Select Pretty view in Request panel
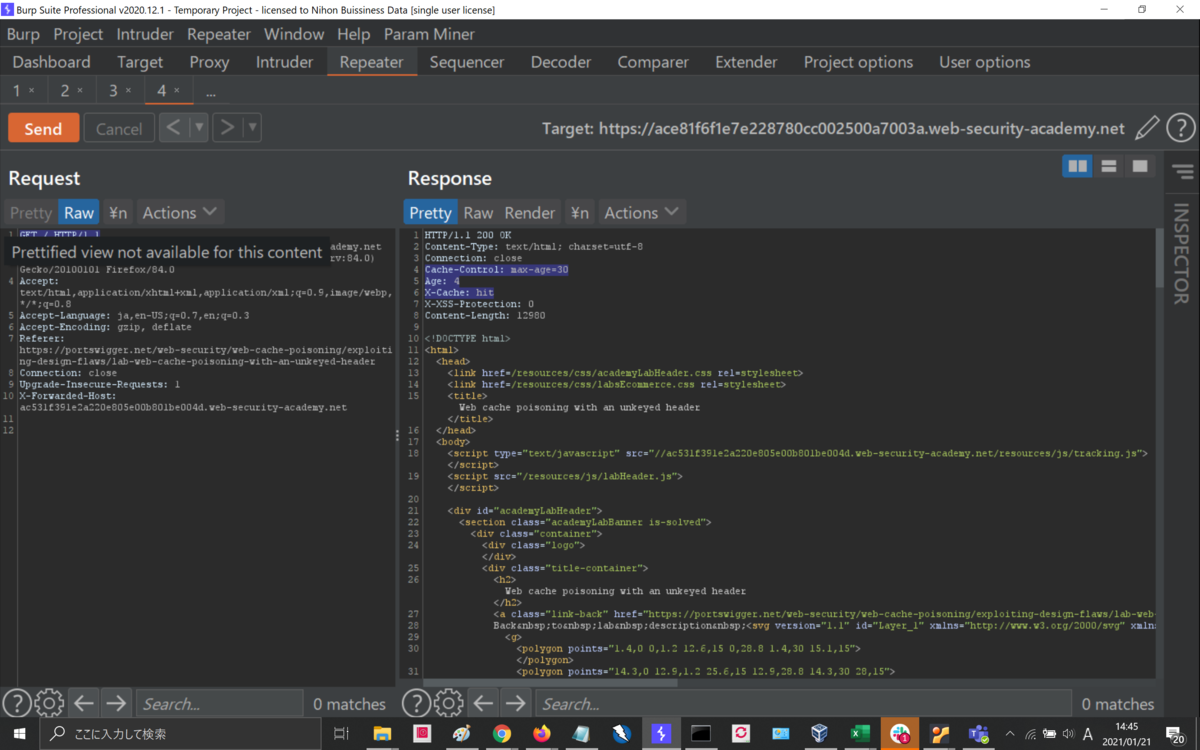The width and height of the screenshot is (1200, 750). pyautogui.click(x=30, y=212)
